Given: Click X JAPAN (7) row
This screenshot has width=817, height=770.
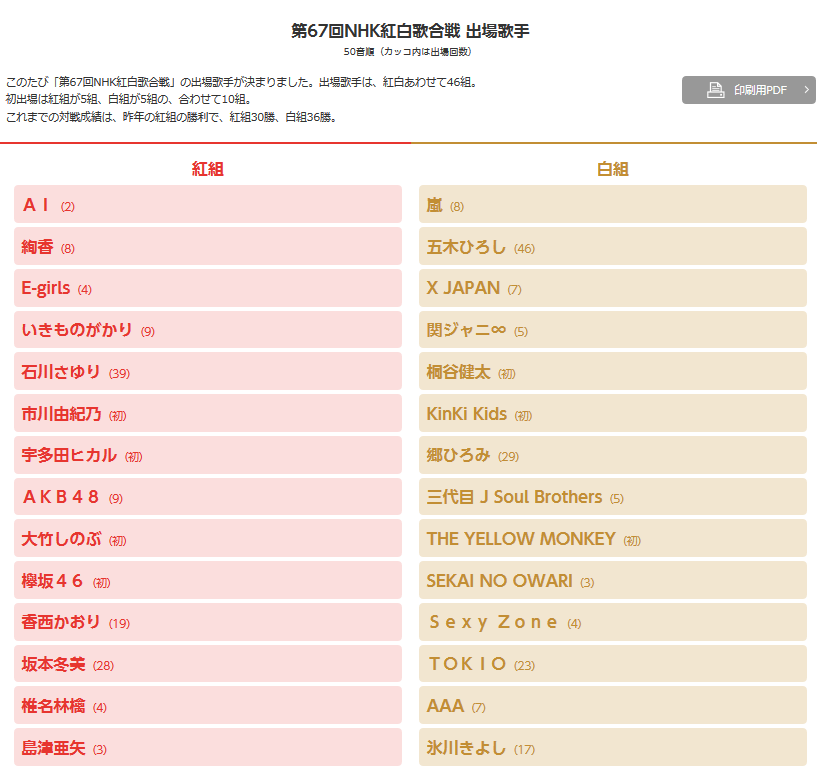Looking at the screenshot, I should point(613,288).
